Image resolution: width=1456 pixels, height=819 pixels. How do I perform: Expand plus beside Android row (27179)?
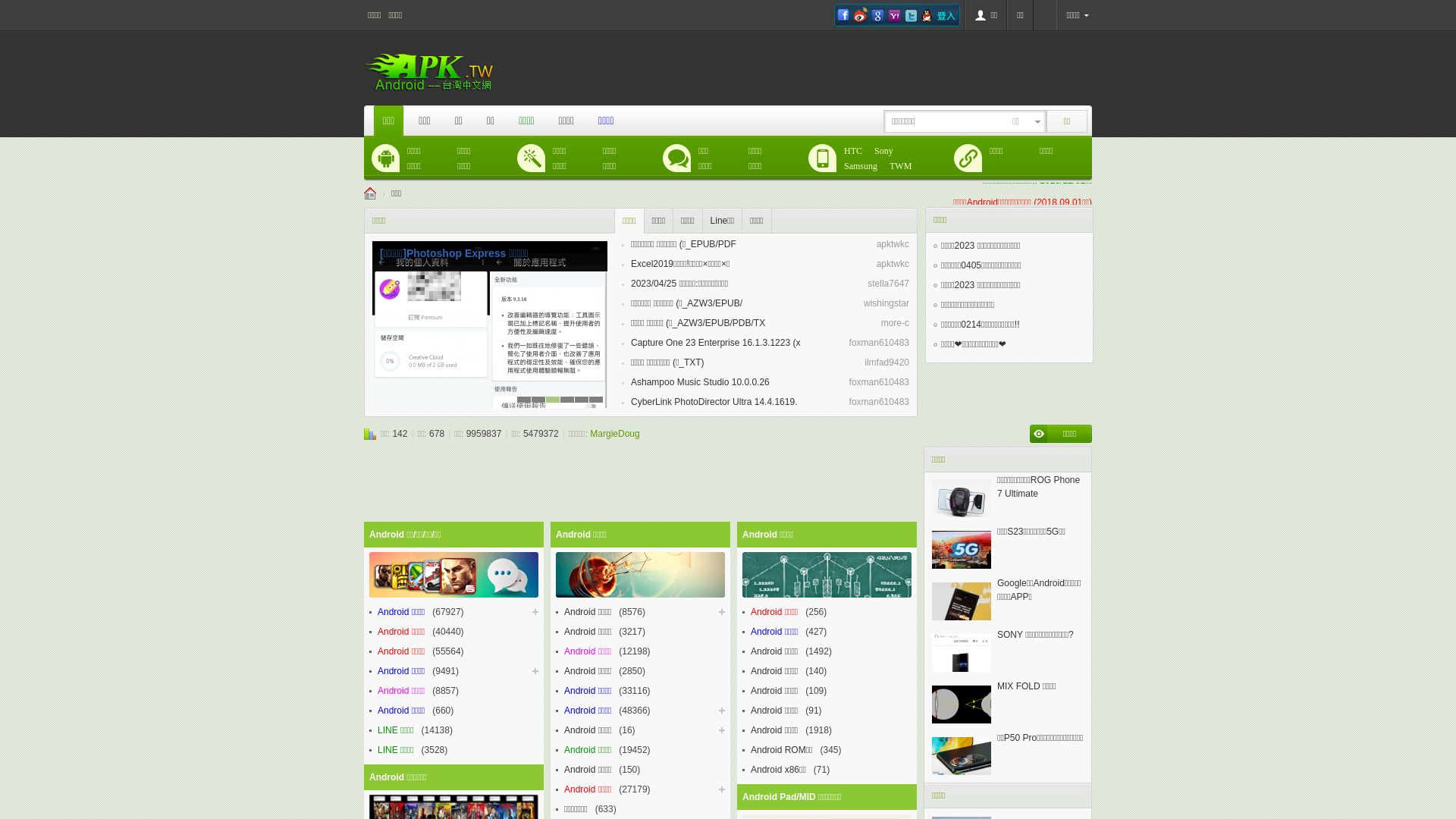tap(722, 789)
